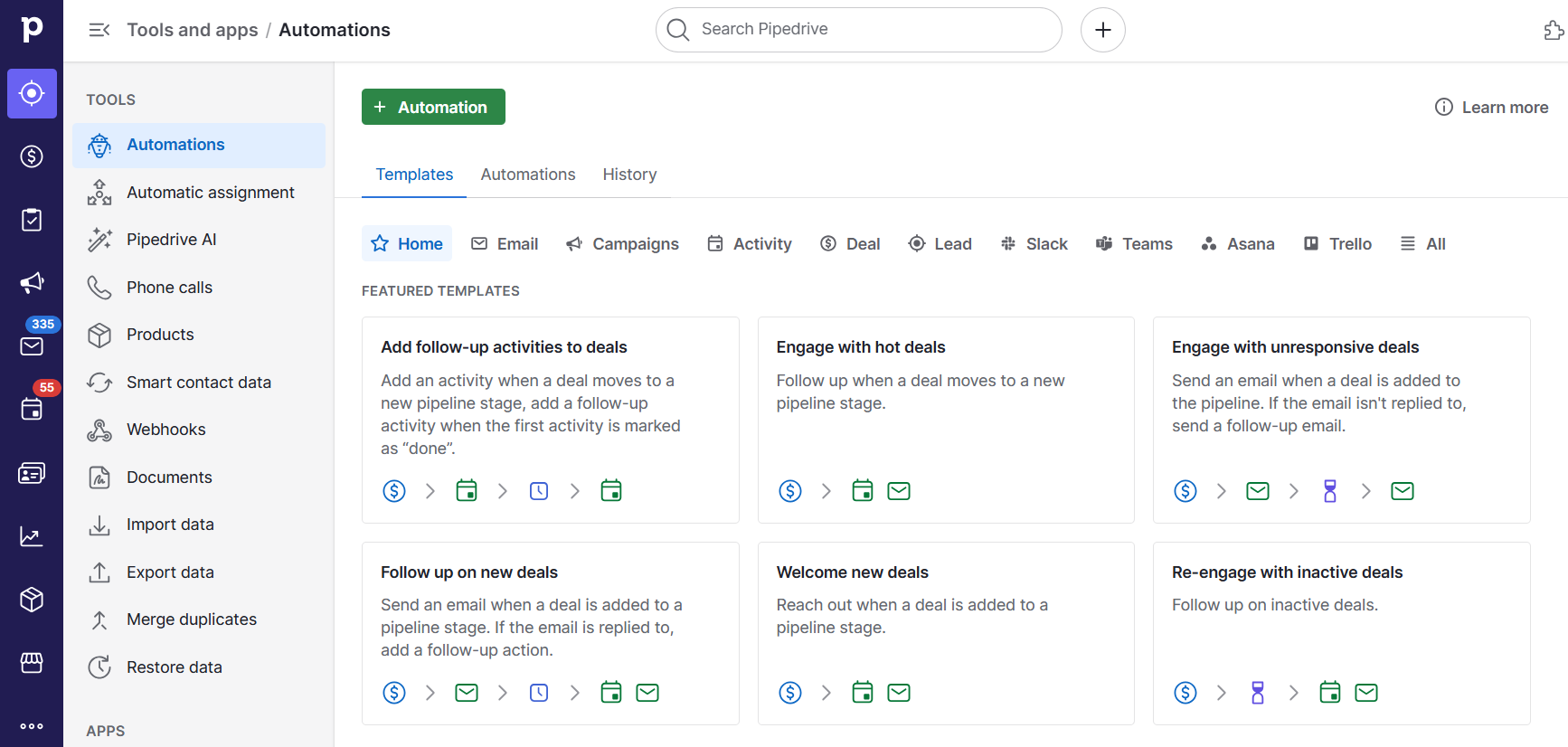Open the Re-engage with inactive deals template
This screenshot has width=1568, height=747.
tap(1342, 633)
